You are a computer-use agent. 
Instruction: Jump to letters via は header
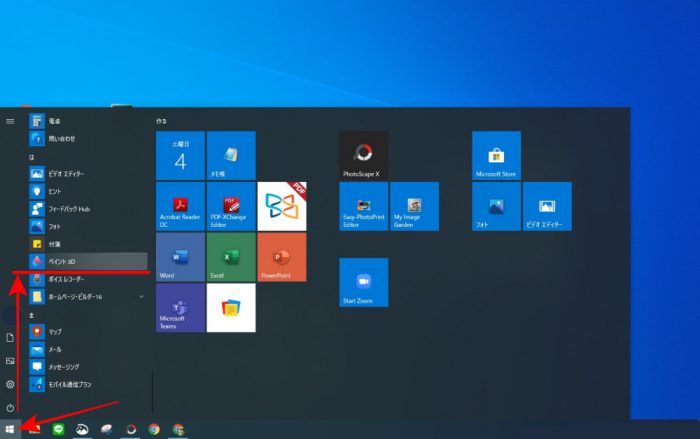click(31, 157)
